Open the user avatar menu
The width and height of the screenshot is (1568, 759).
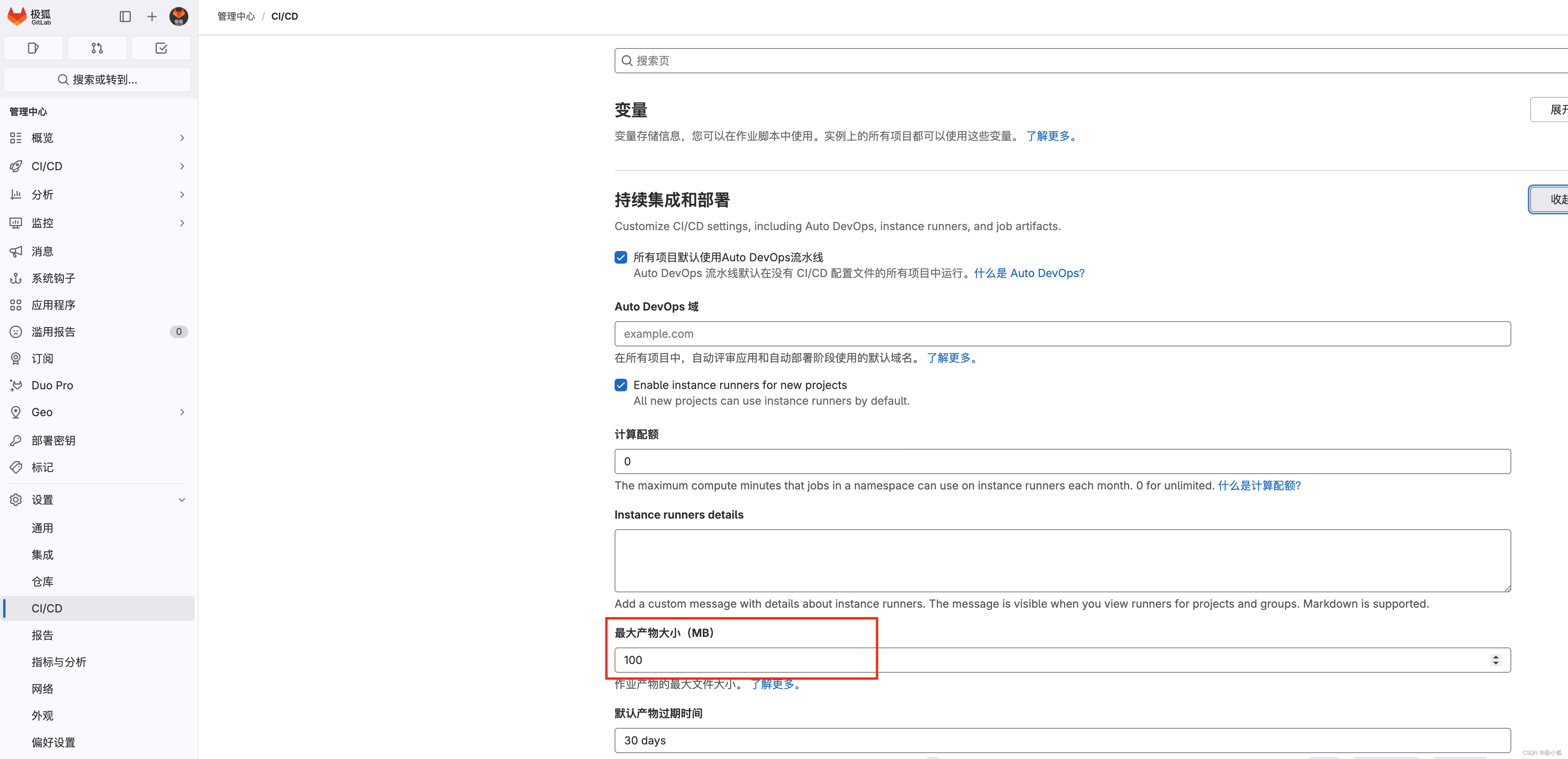(x=178, y=17)
